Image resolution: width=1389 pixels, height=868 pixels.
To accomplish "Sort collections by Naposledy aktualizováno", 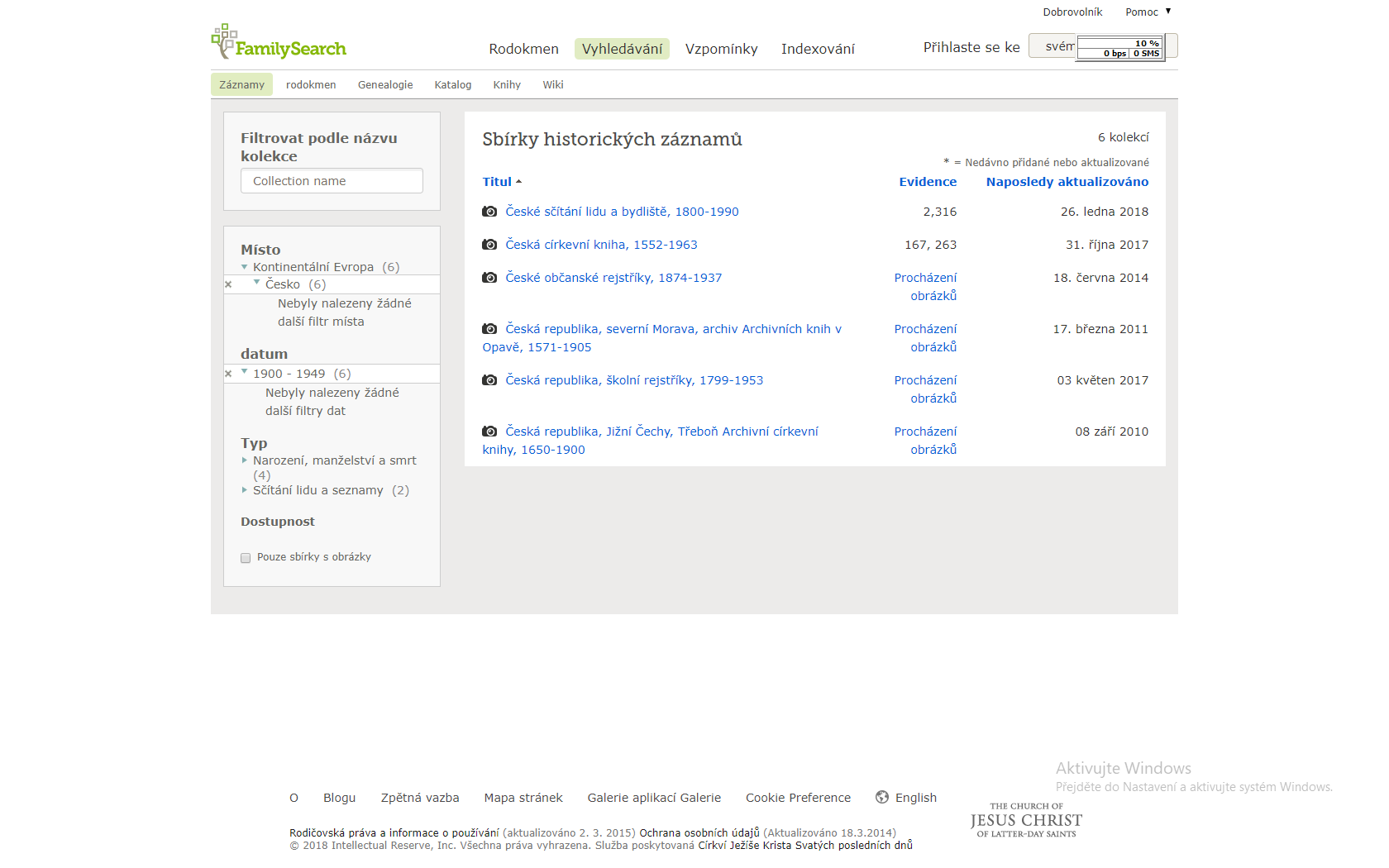I will click(1067, 182).
